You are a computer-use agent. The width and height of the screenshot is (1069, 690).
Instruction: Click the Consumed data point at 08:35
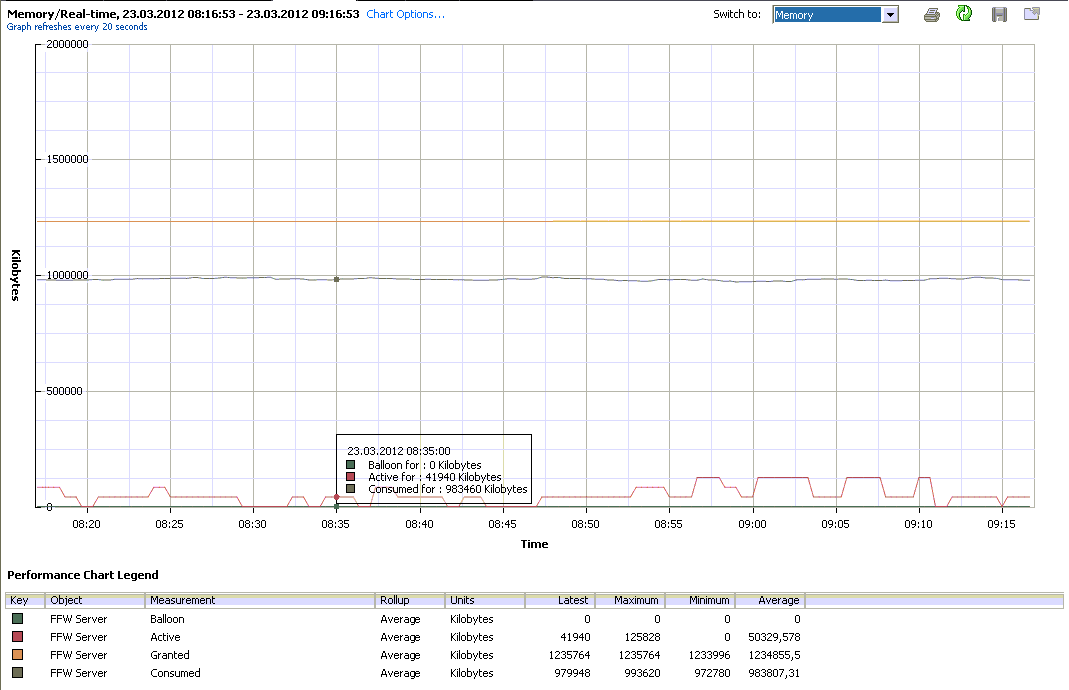(337, 279)
